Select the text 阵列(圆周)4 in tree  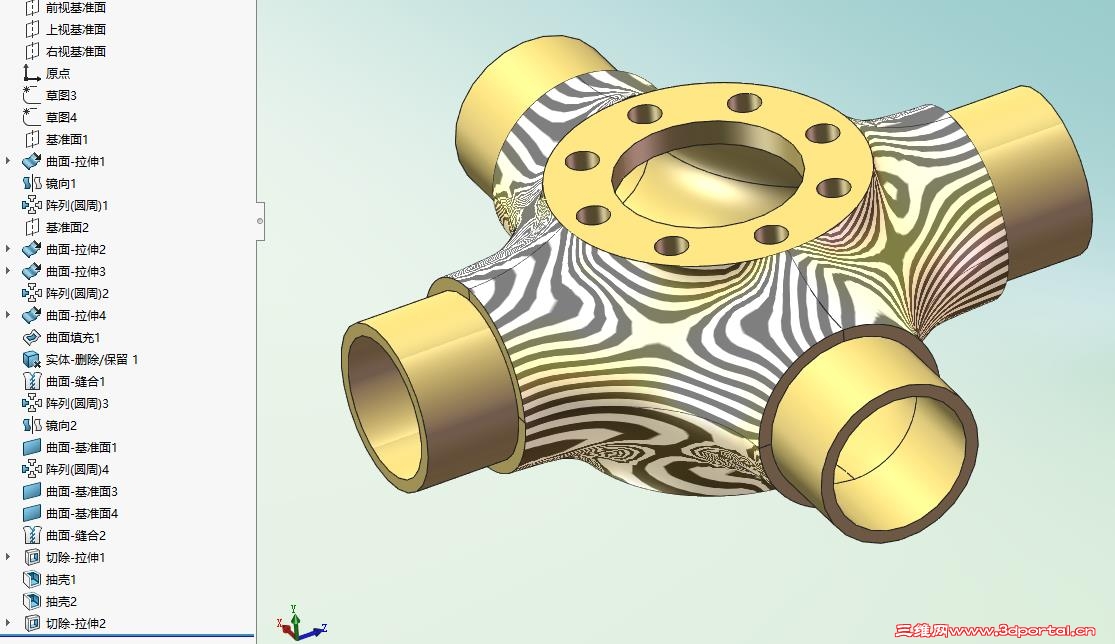[78, 470]
